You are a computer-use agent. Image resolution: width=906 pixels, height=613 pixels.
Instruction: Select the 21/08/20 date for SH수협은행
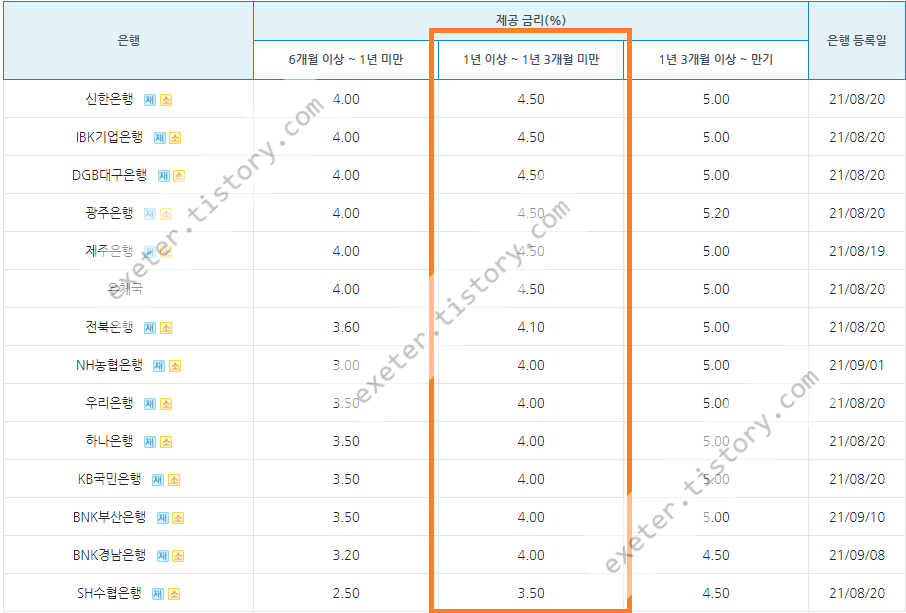pyautogui.click(x=857, y=593)
